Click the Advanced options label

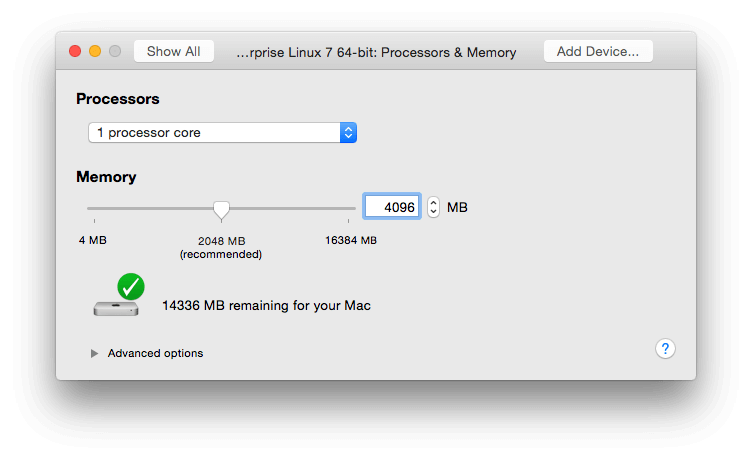point(155,353)
